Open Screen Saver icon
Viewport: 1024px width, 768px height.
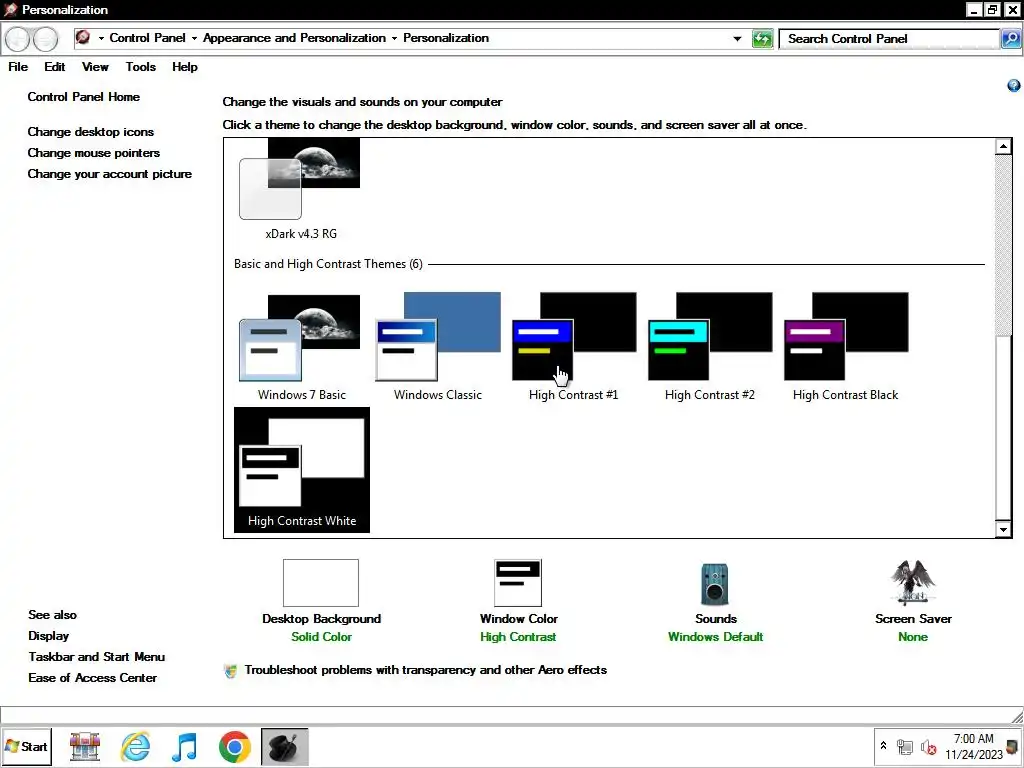912,583
